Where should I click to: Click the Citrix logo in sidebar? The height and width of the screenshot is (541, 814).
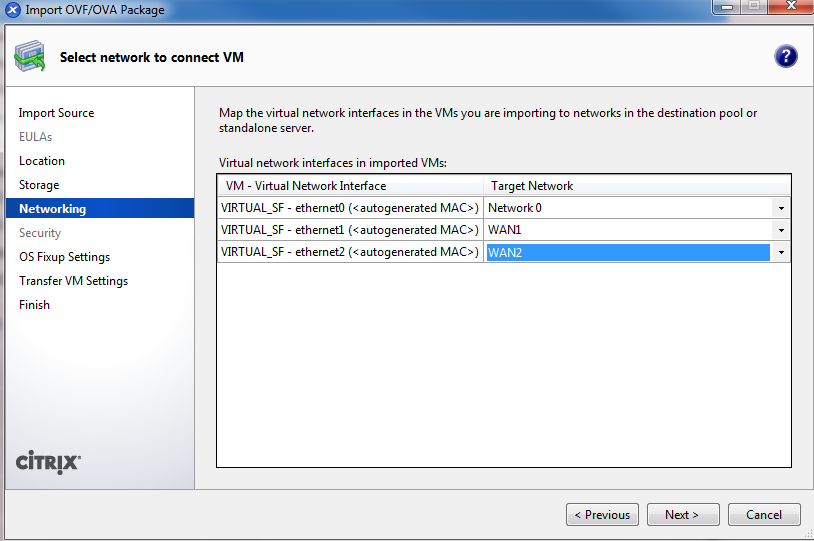(x=49, y=462)
